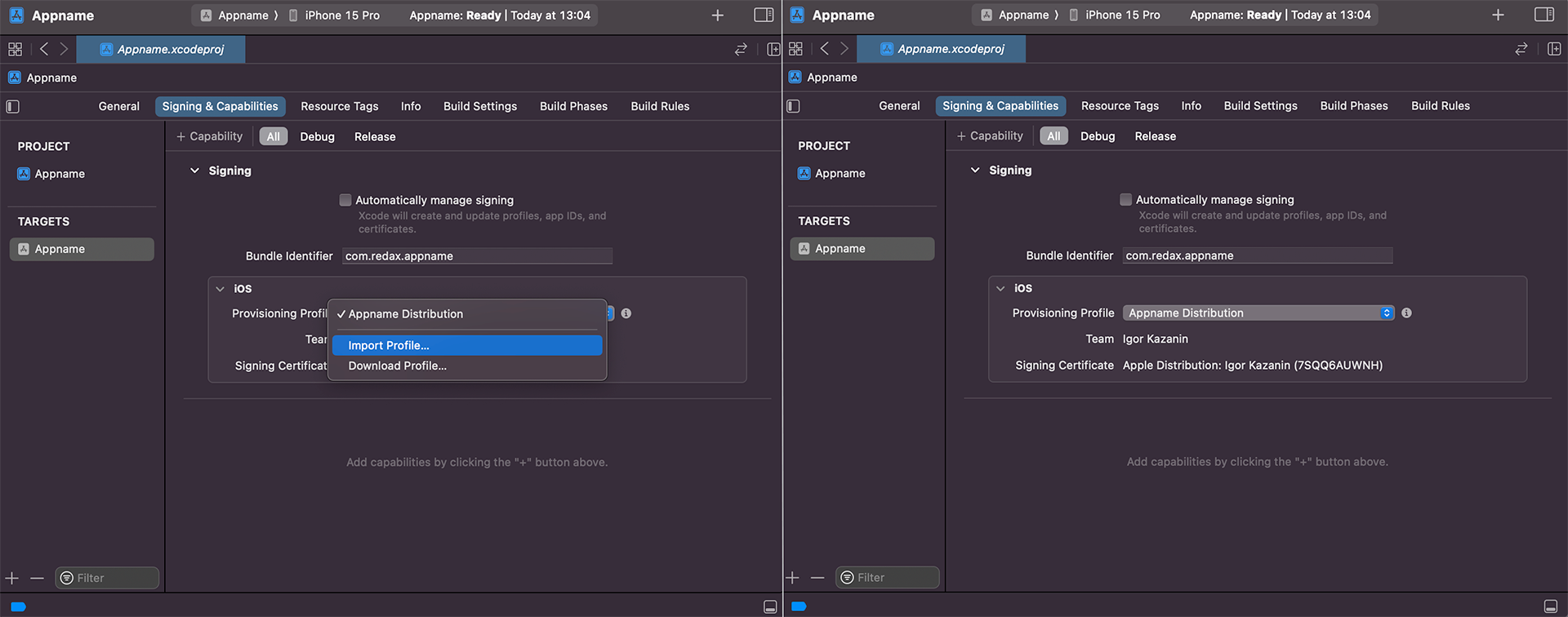Open the scheme selector Appname in right window toolbar
The image size is (1568, 617).
1016,15
